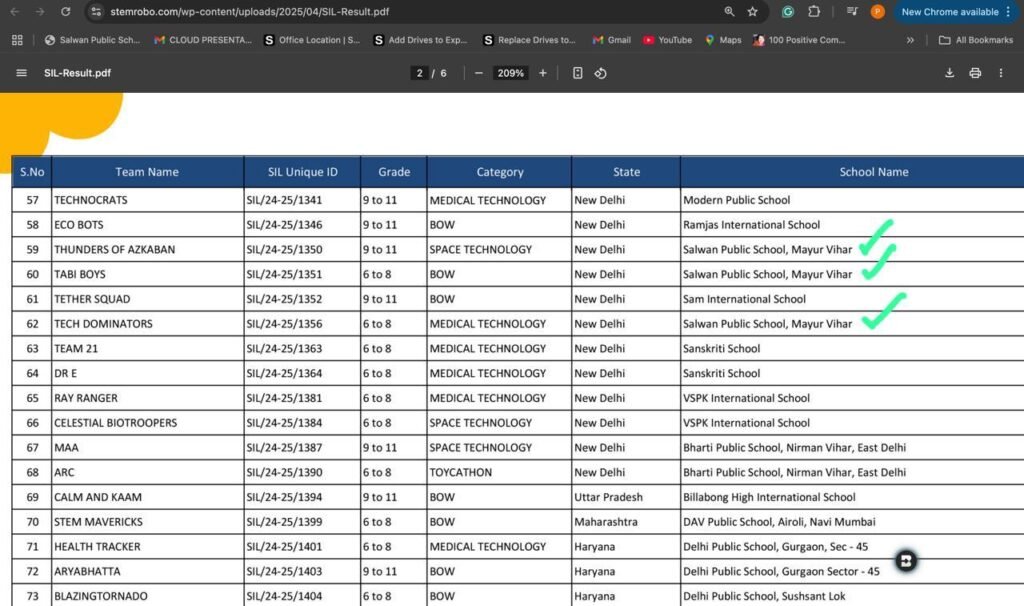Click the TECH DOMINATORS team cell
Image resolution: width=1024 pixels, height=606 pixels.
[148, 324]
